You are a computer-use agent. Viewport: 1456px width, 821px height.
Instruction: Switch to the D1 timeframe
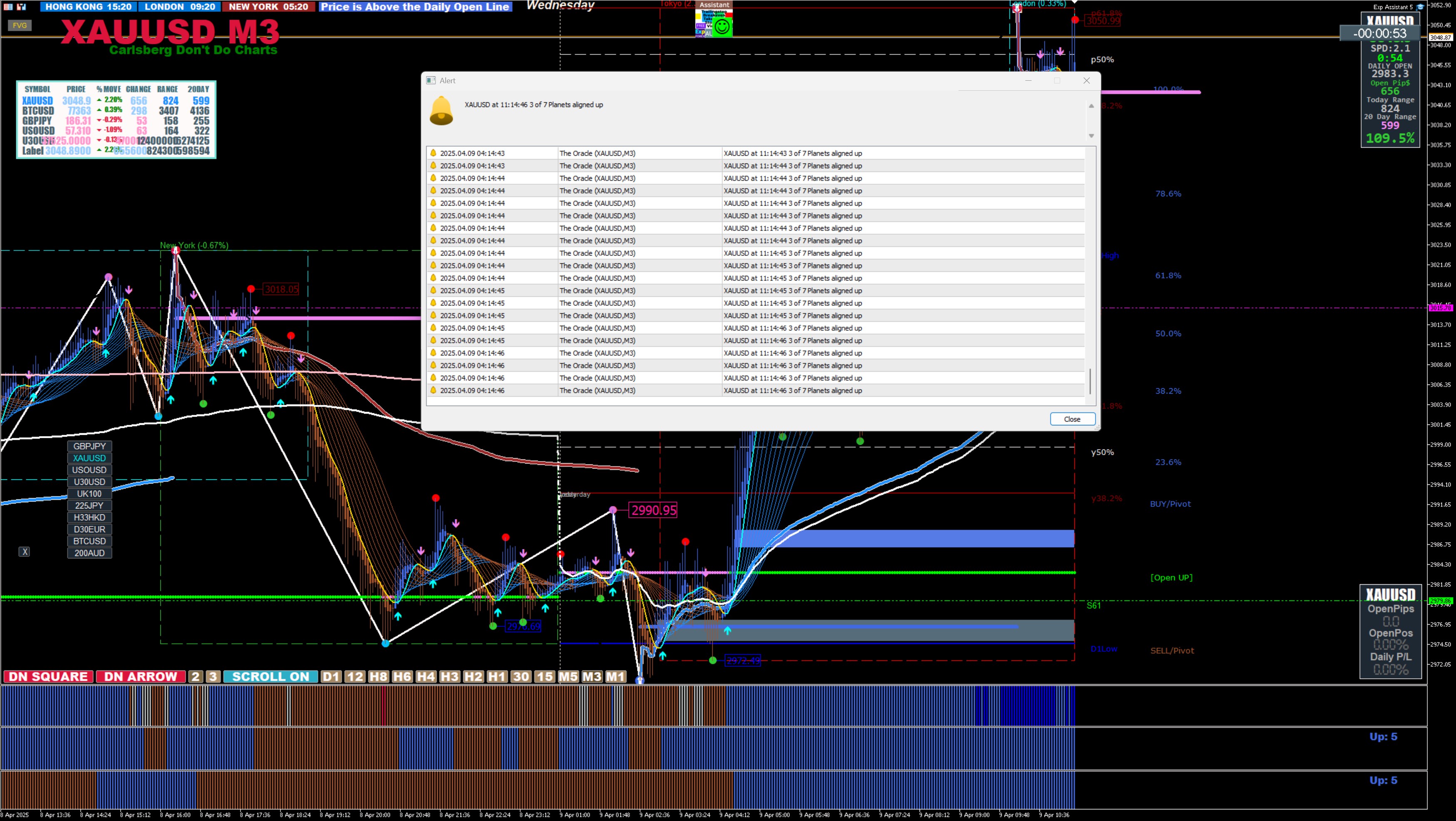[x=331, y=676]
